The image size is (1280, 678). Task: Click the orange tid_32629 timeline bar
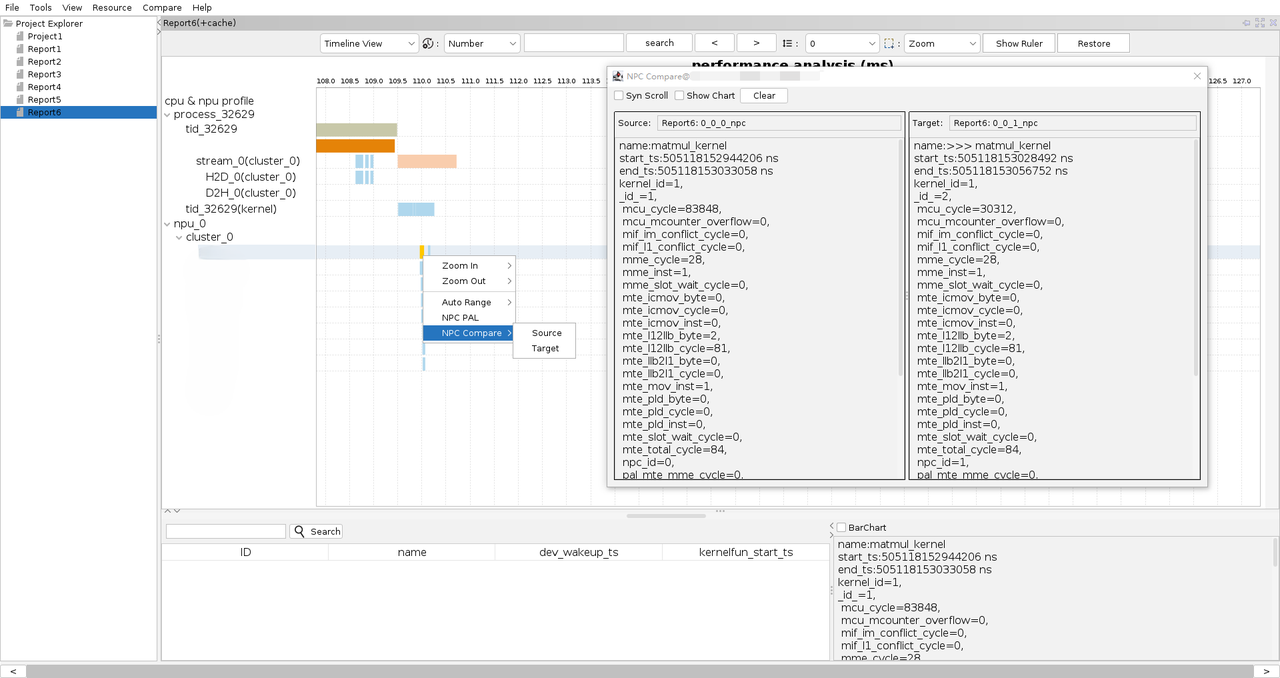pos(355,146)
